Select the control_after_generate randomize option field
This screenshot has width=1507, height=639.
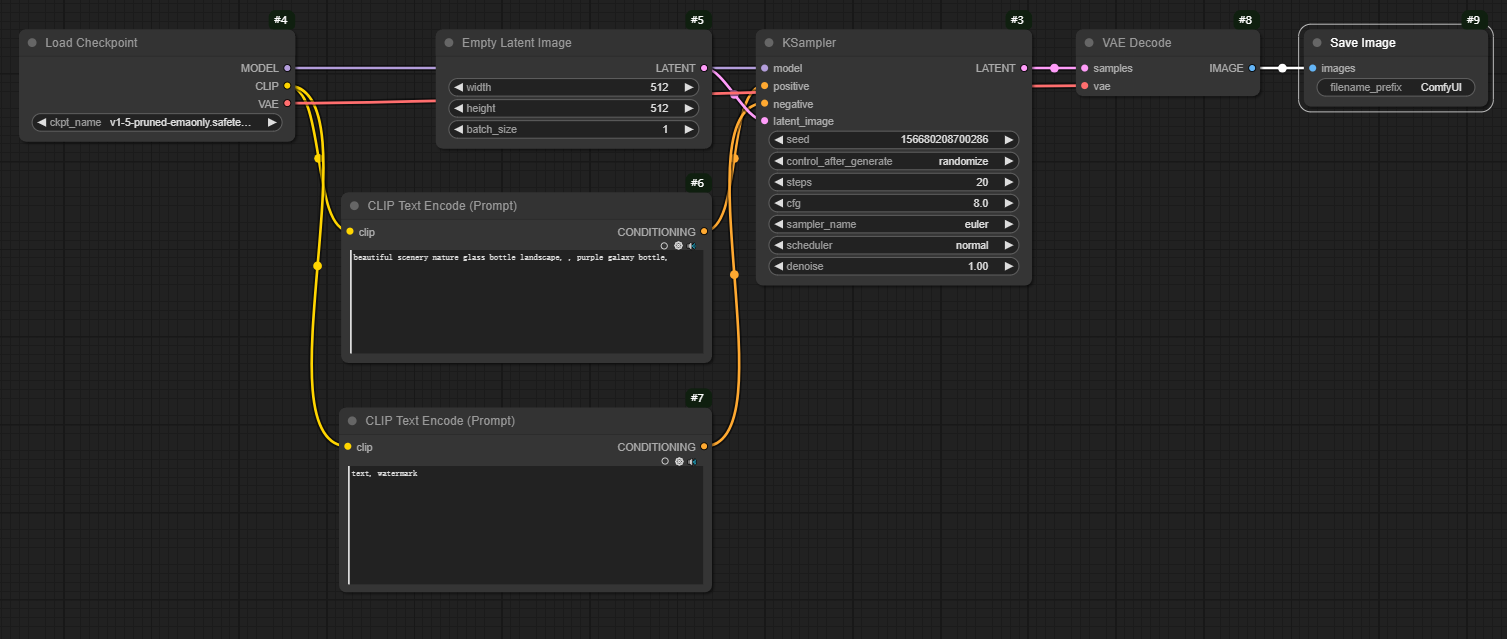click(x=893, y=161)
